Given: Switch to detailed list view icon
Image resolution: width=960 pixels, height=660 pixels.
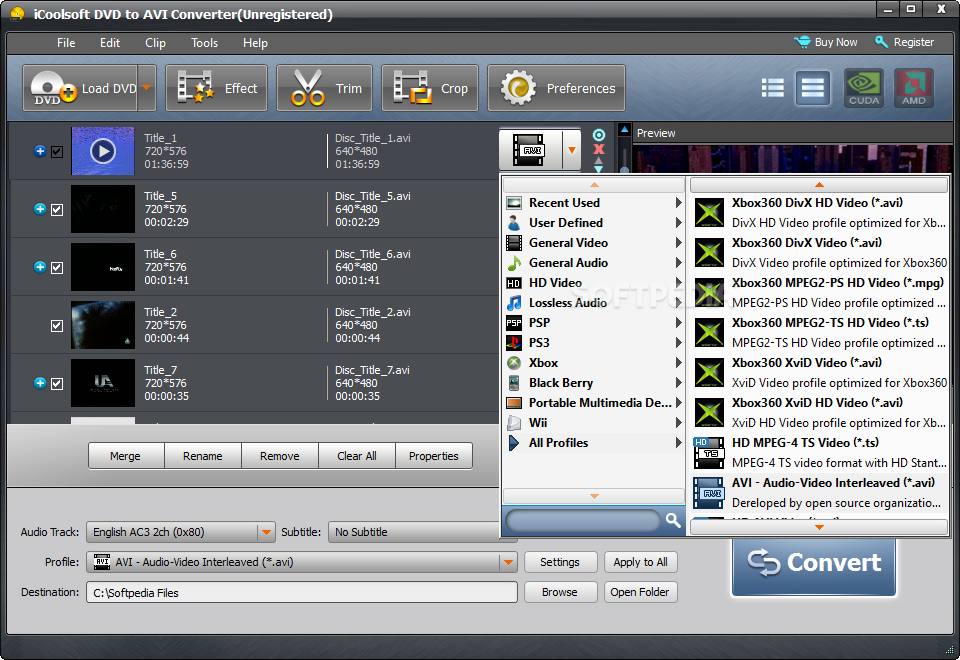Looking at the screenshot, I should 773,88.
